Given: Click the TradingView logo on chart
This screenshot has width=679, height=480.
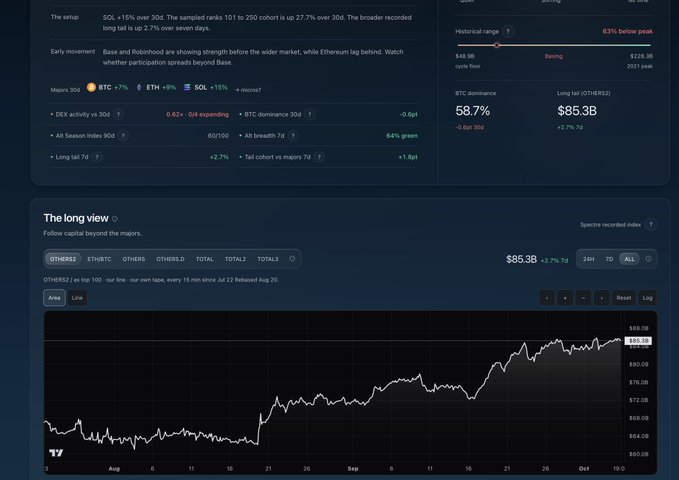Looking at the screenshot, I should pyautogui.click(x=56, y=453).
